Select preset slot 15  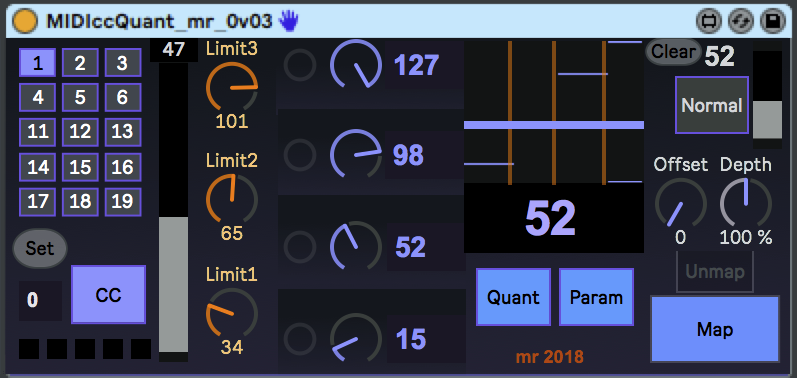pyautogui.click(x=80, y=167)
